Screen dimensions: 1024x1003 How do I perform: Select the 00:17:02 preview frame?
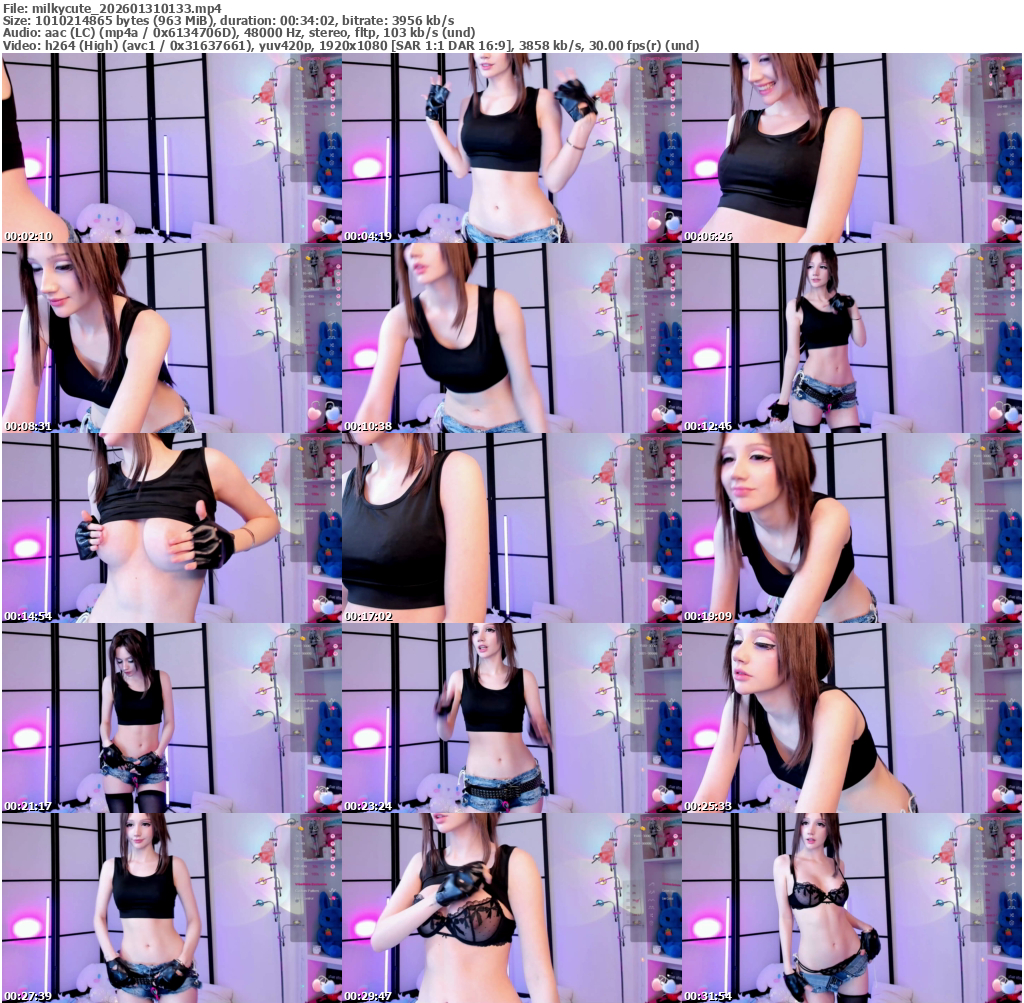511,528
